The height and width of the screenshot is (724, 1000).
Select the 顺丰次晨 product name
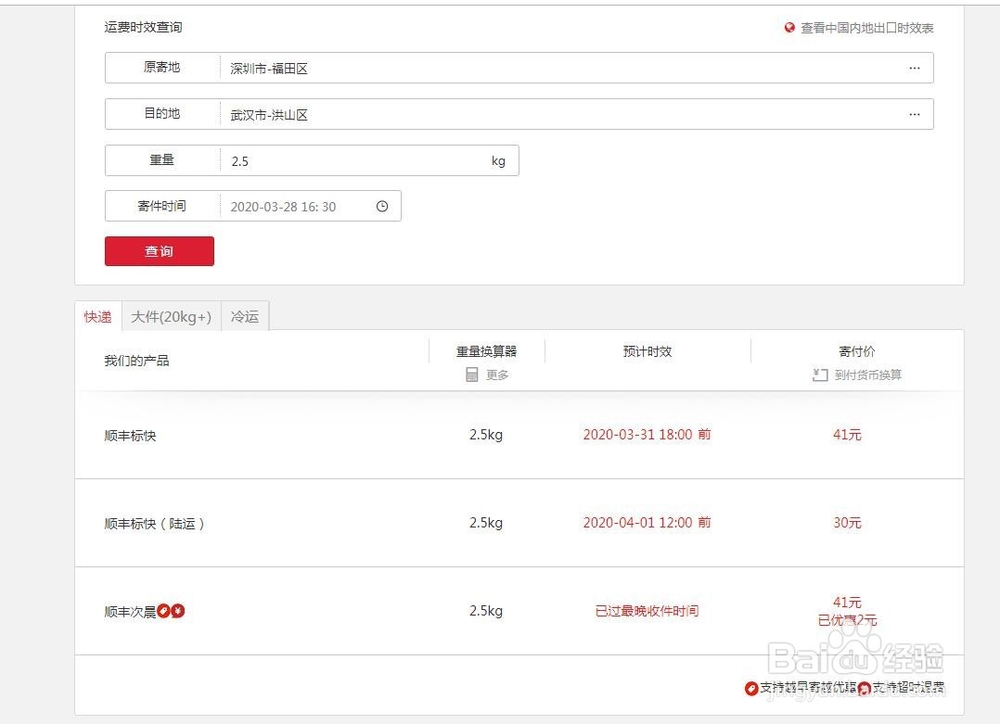130,612
